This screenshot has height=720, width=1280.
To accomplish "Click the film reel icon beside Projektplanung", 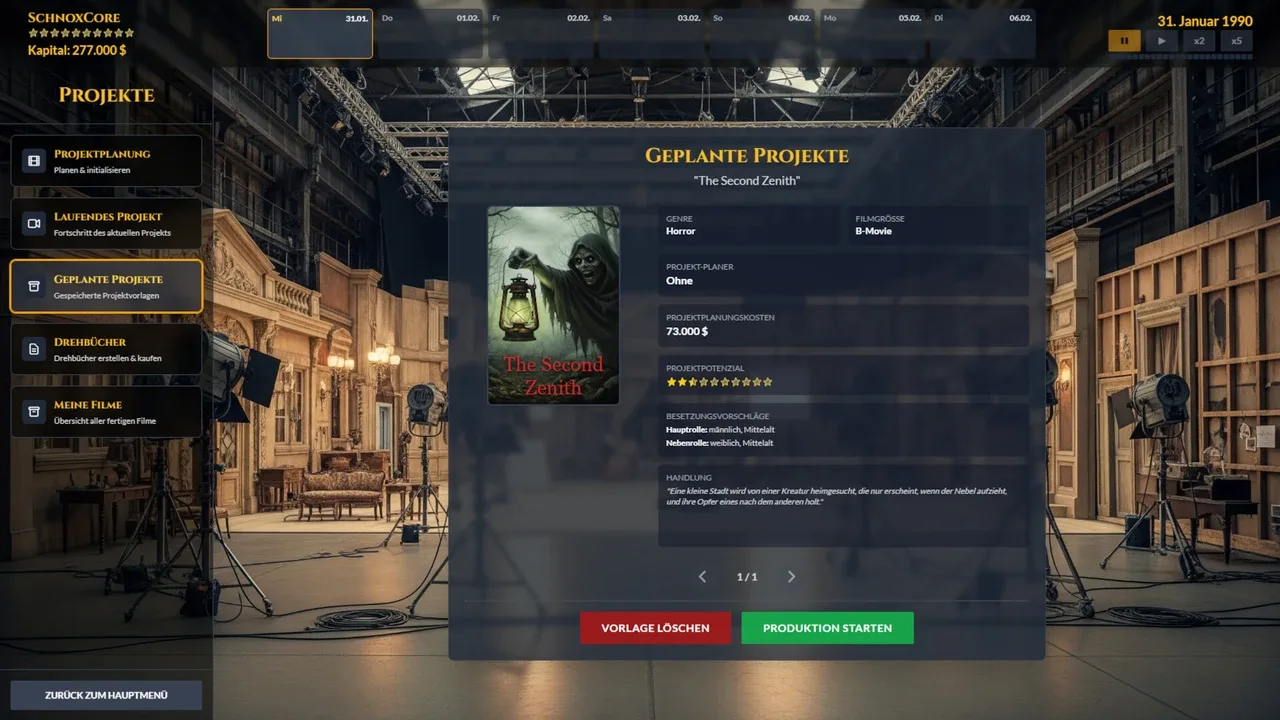I will coord(34,161).
